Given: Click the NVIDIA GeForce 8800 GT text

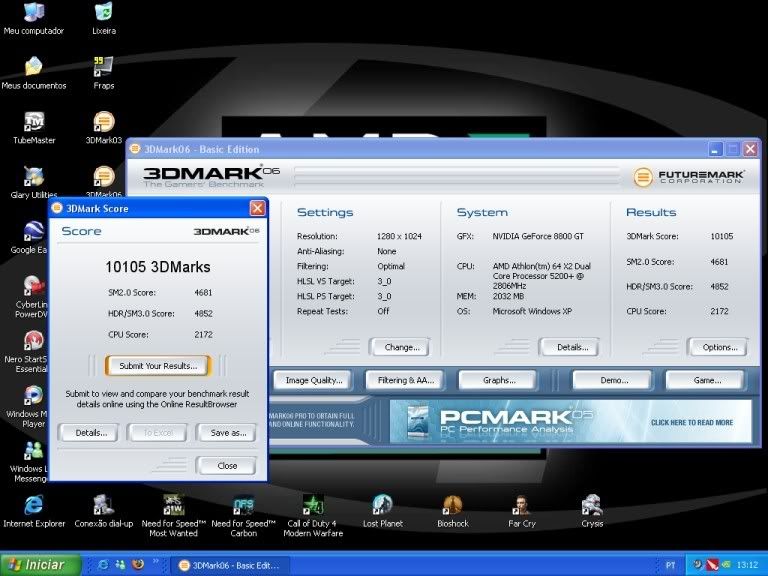Looking at the screenshot, I should click(x=538, y=236).
